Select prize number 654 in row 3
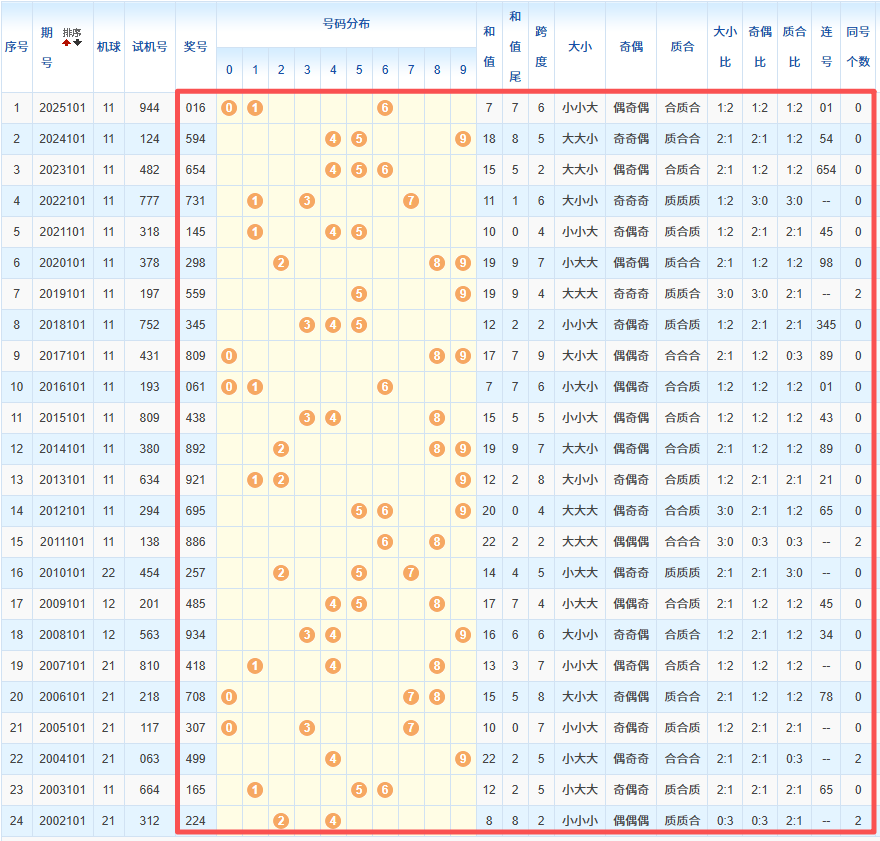The width and height of the screenshot is (880, 841). [196, 170]
